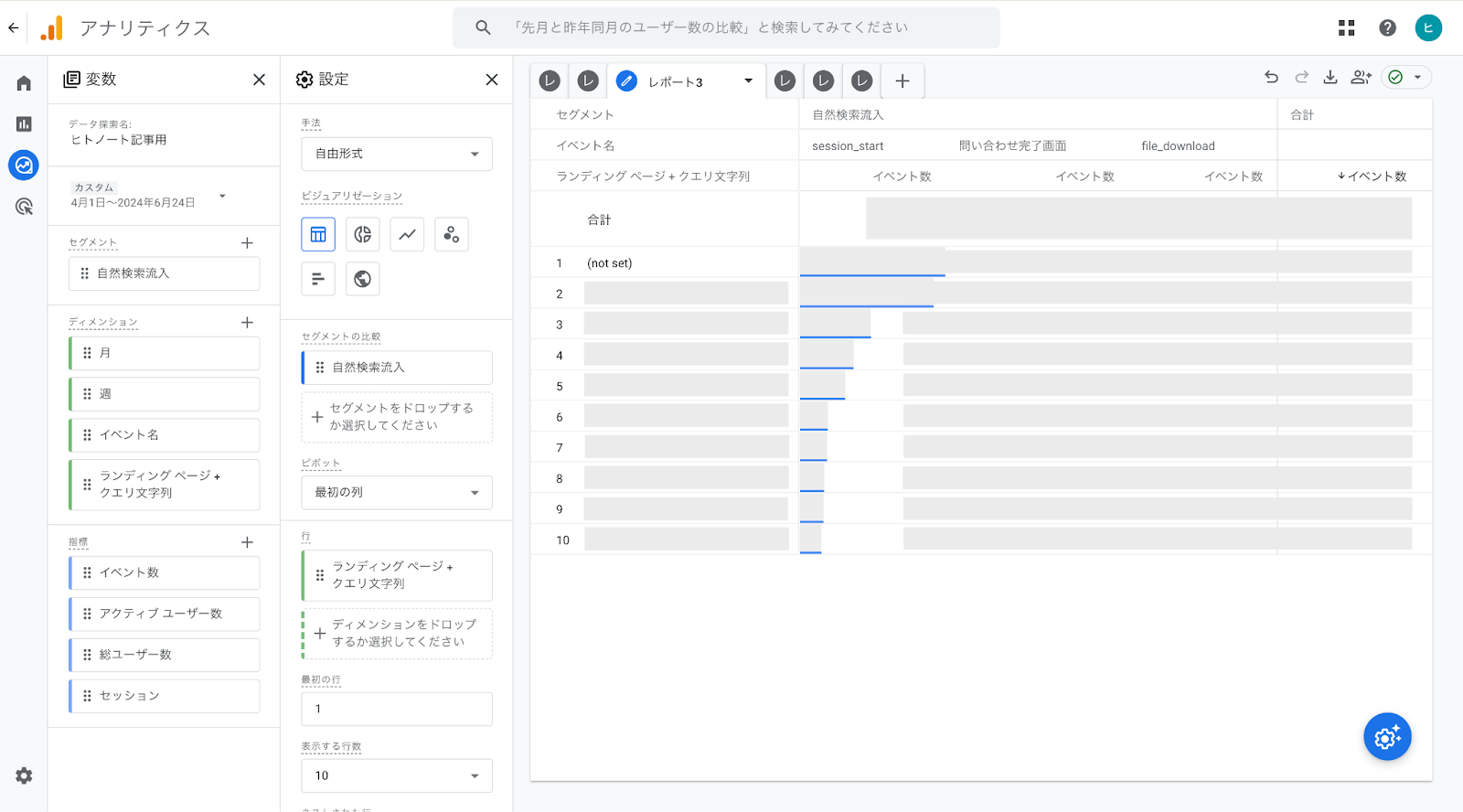Add a new metric in 指標 section
The width and height of the screenshot is (1463, 812).
click(247, 542)
